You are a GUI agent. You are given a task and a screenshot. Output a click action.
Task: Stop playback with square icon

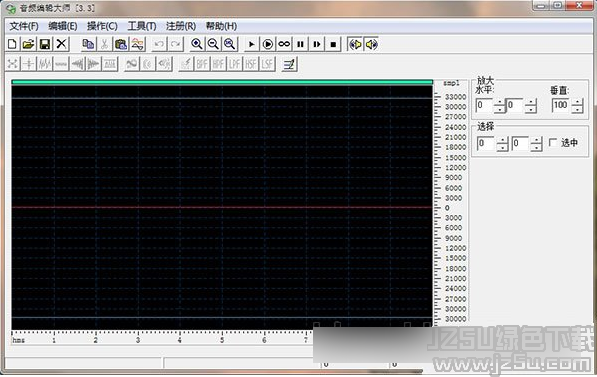pyautogui.click(x=333, y=44)
